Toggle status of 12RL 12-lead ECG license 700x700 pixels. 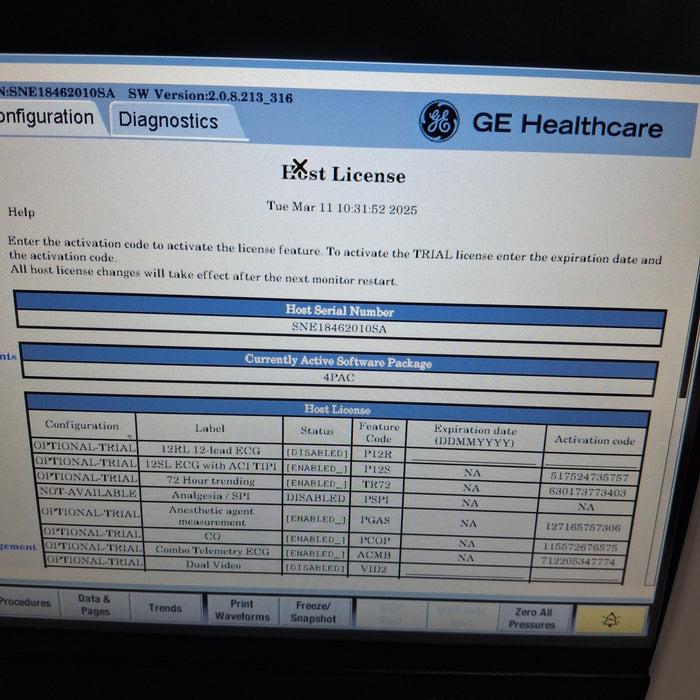point(316,452)
